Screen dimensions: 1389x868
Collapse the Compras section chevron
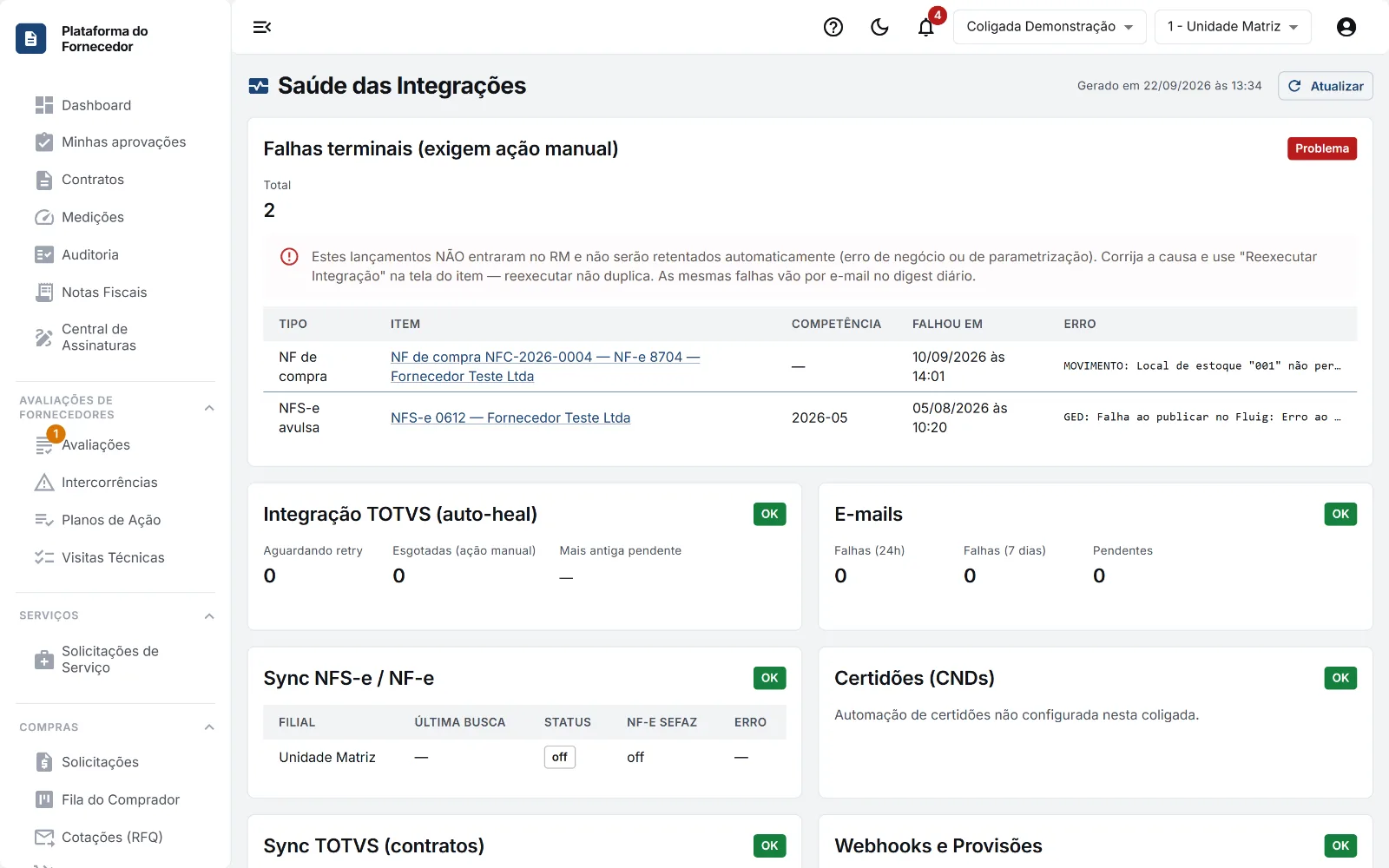pyautogui.click(x=209, y=727)
